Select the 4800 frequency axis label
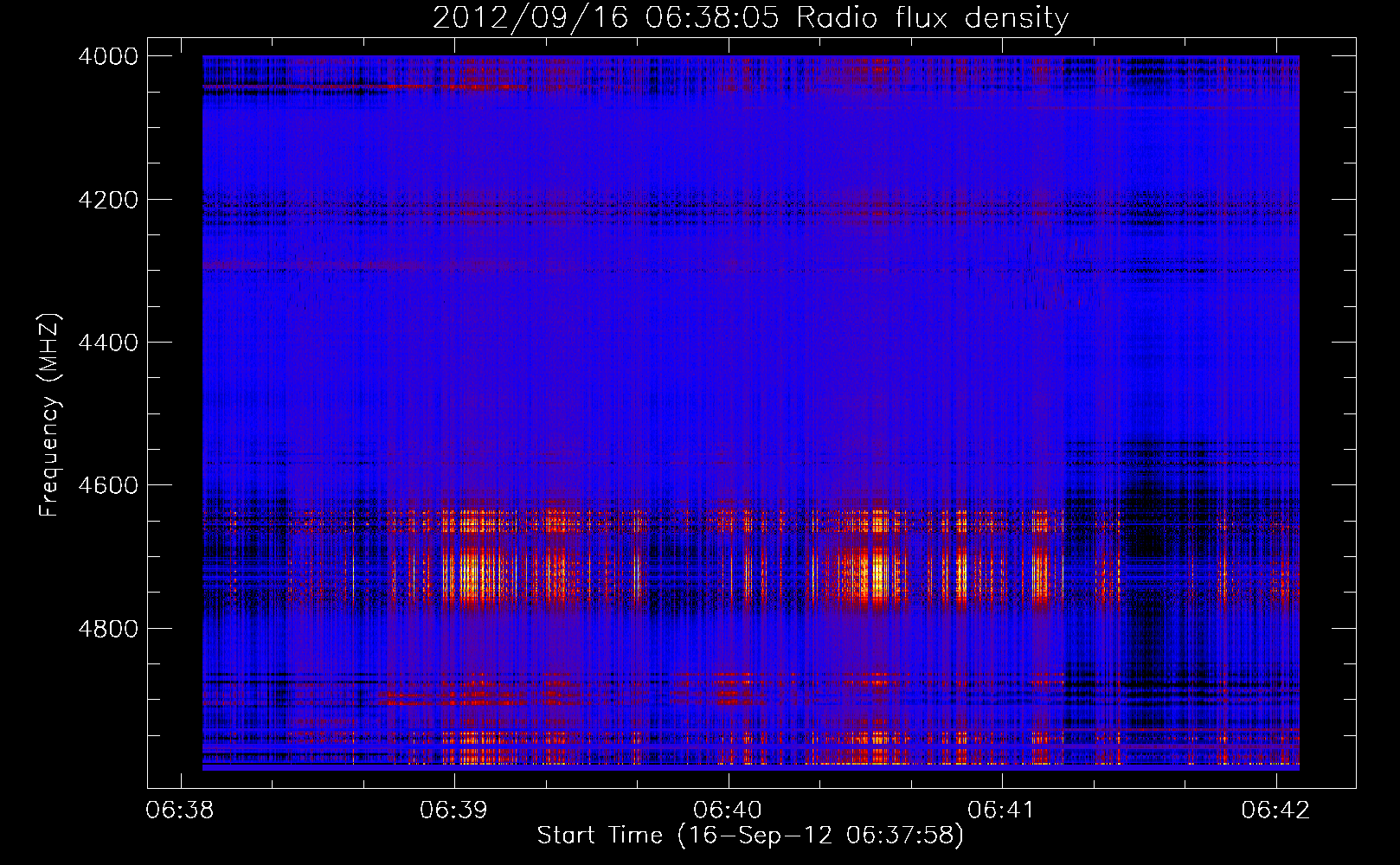The width and height of the screenshot is (1400, 865). [108, 629]
